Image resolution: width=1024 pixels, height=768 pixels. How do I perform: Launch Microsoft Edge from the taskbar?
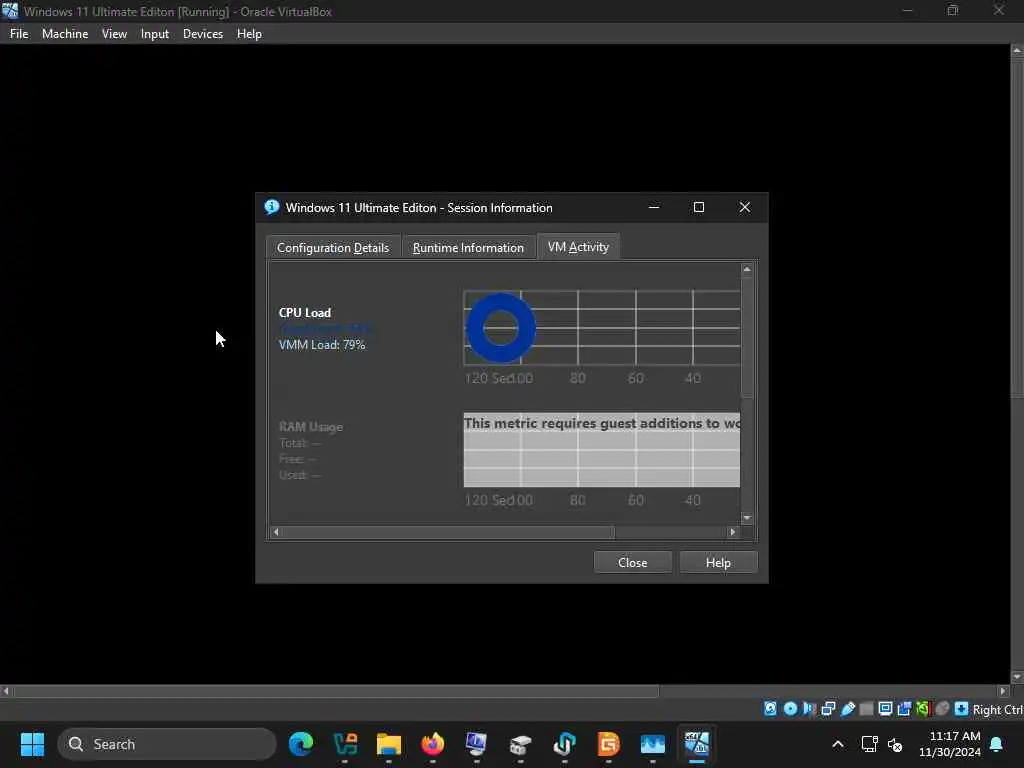tap(300, 744)
